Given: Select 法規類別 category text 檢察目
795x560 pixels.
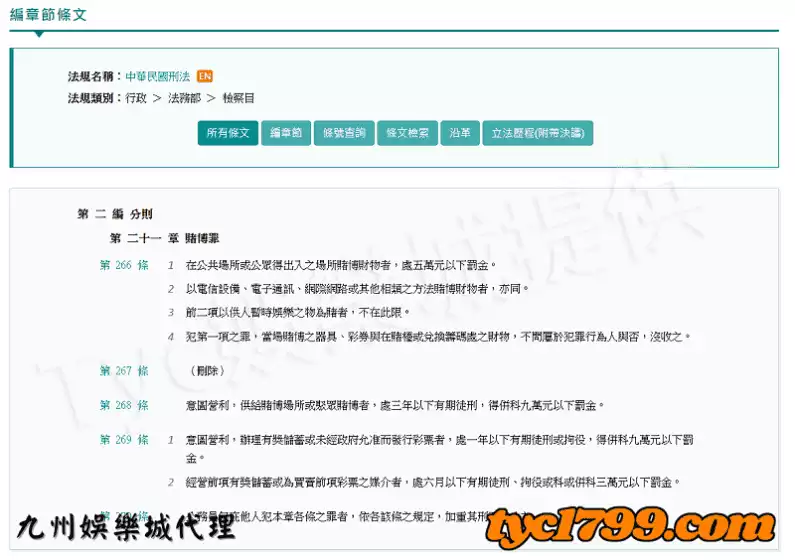Looking at the screenshot, I should [x=238, y=98].
